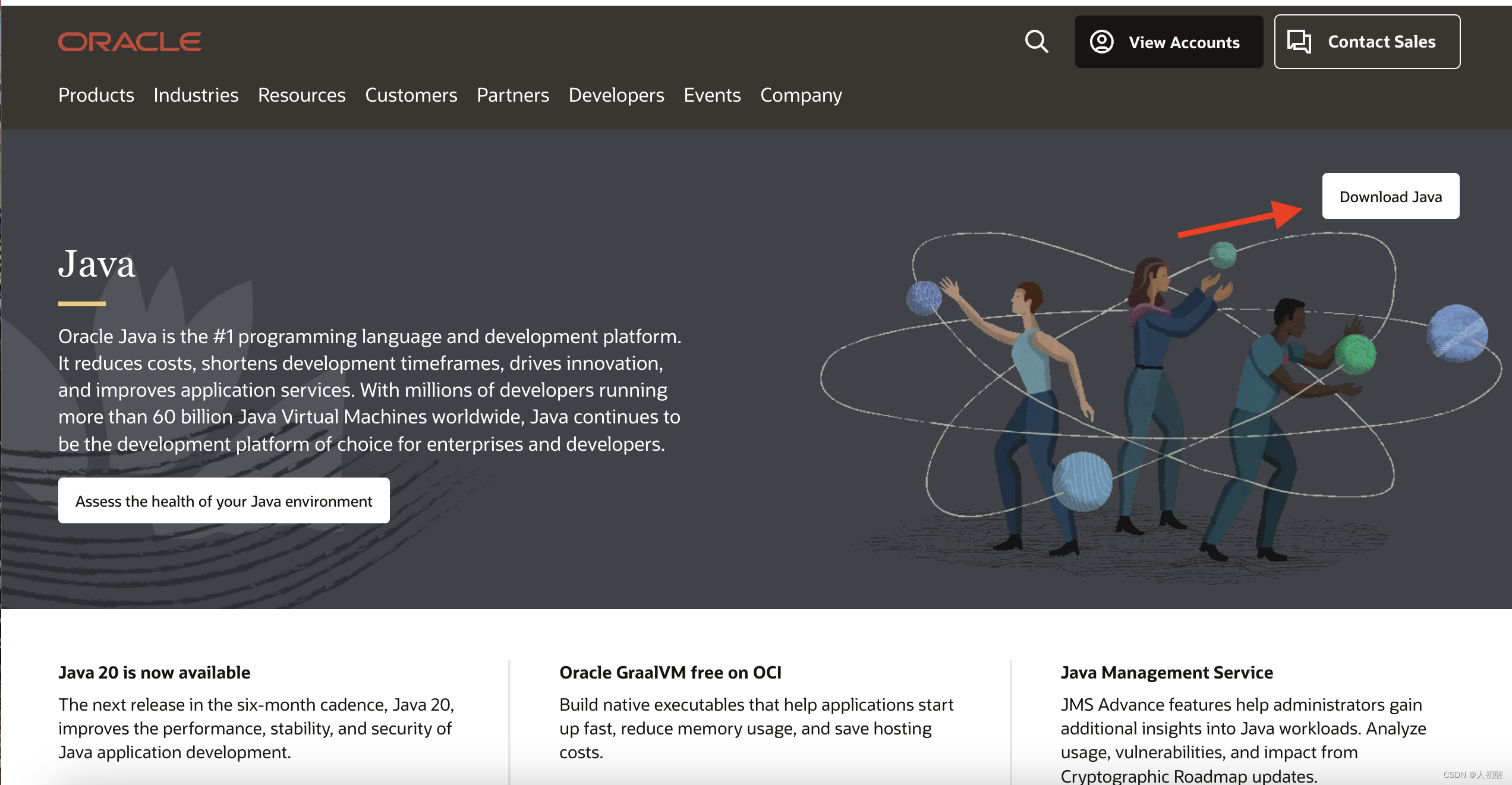Click the Oracle Java description paragraph

pos(370,390)
